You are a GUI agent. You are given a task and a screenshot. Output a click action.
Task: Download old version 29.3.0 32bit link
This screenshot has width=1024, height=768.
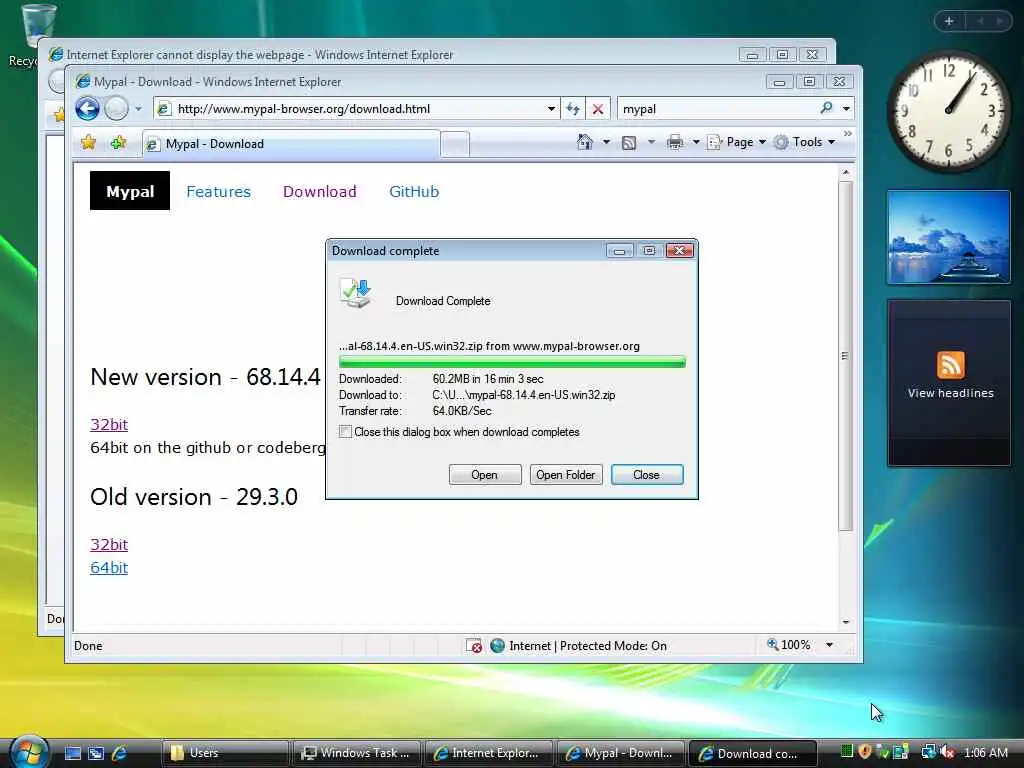109,544
